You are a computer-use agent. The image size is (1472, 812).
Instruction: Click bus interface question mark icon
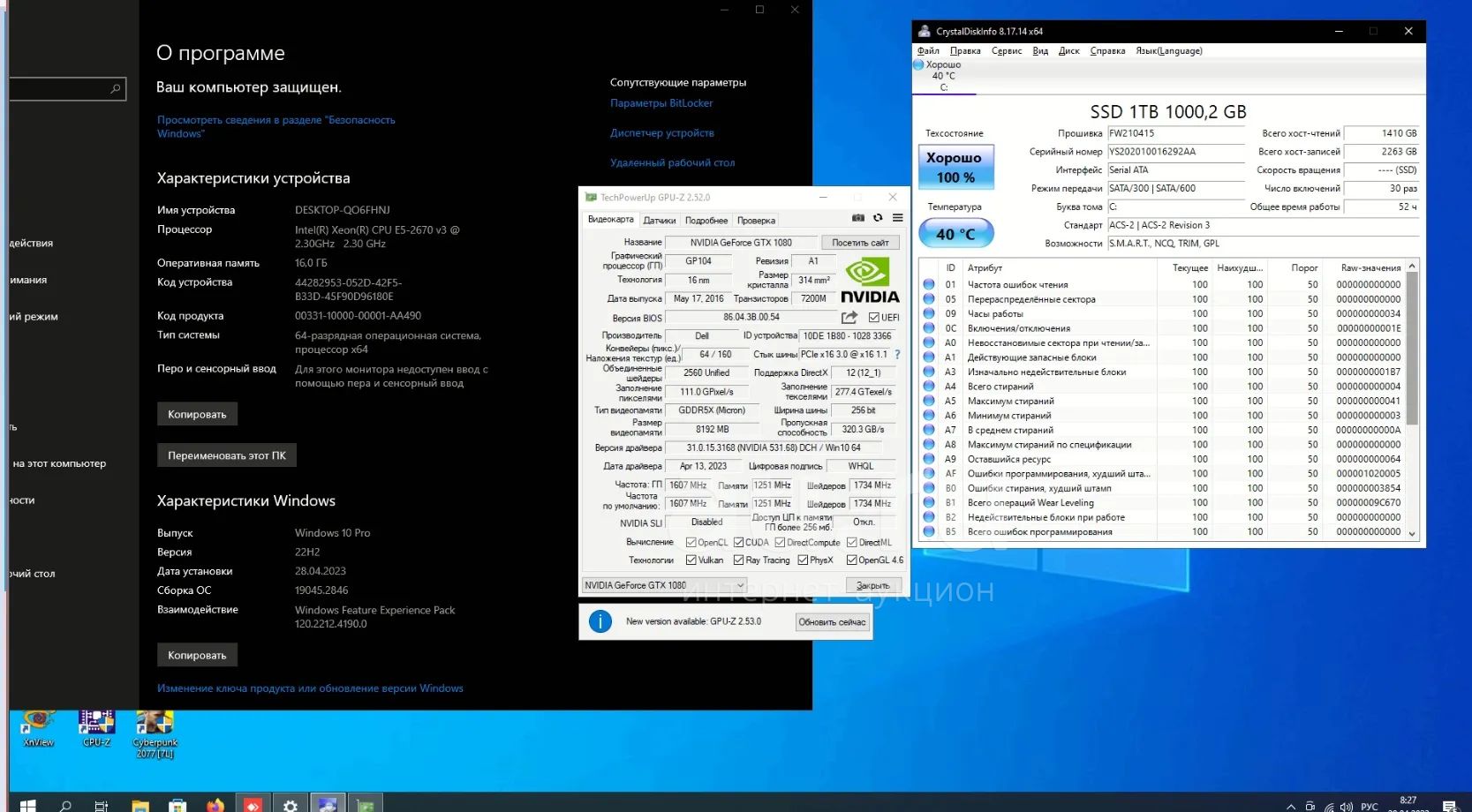tap(897, 354)
